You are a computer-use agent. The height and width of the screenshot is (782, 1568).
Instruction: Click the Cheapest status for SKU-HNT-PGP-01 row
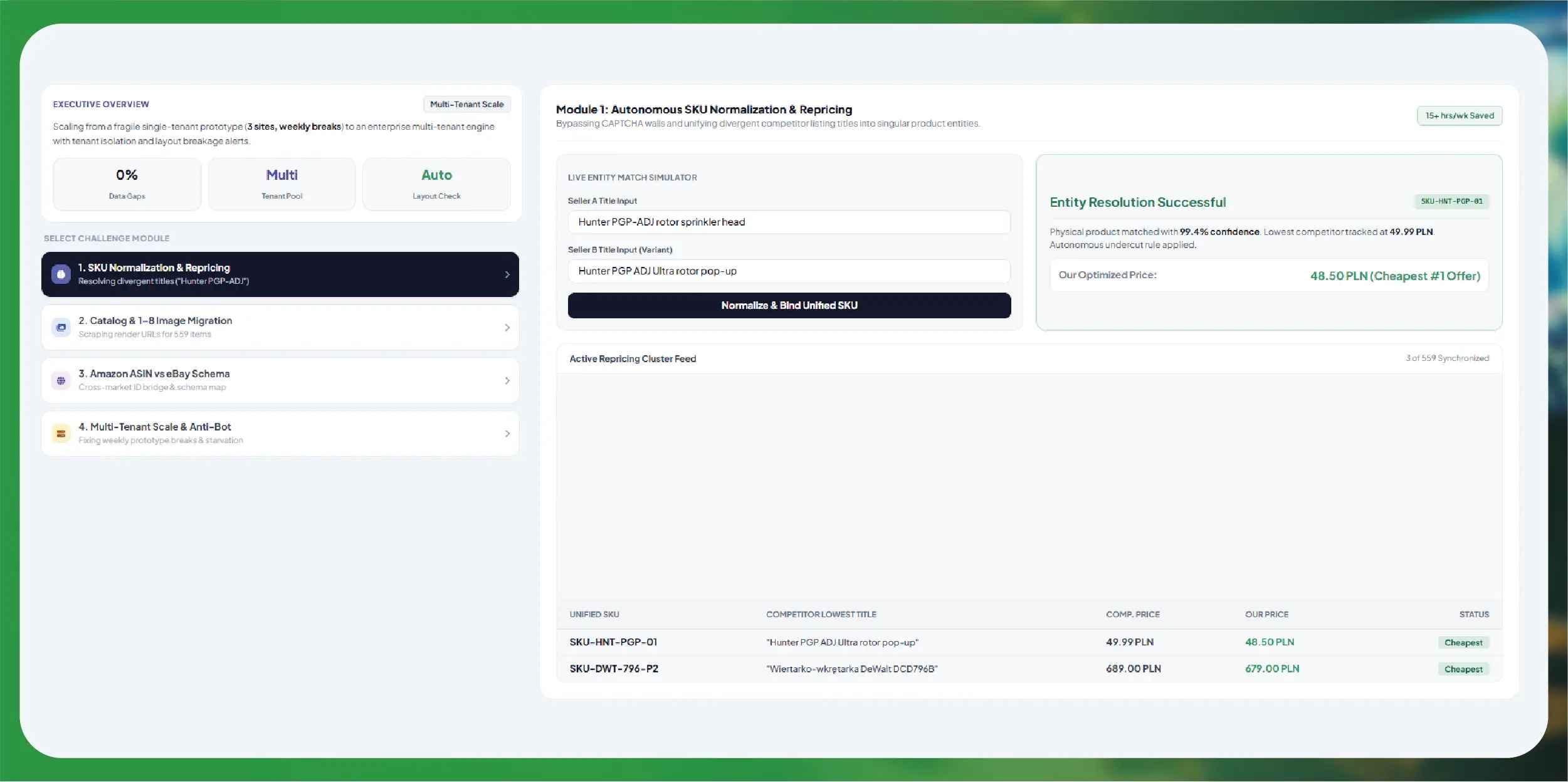point(1463,642)
